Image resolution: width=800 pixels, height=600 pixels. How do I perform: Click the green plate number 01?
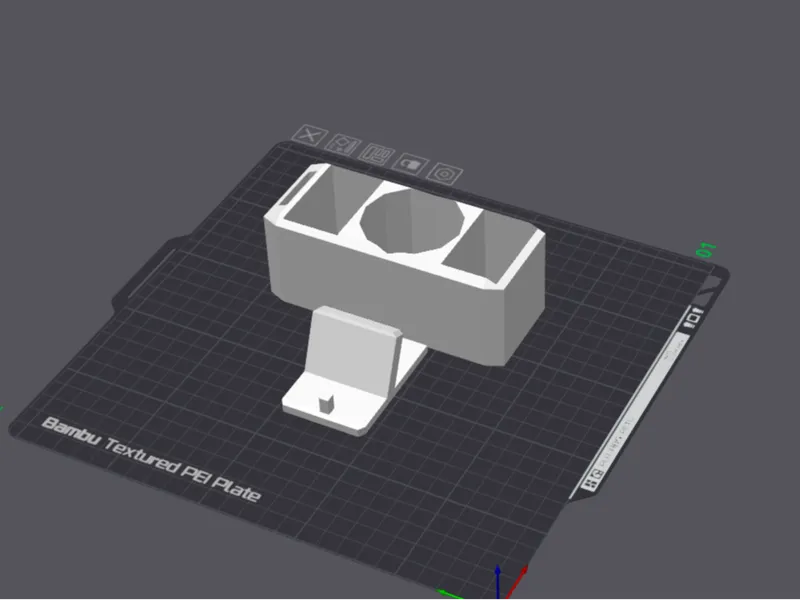(x=706, y=250)
